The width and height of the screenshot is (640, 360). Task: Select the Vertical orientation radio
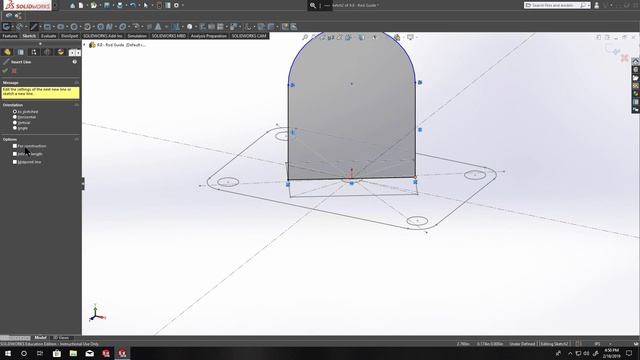click(x=15, y=122)
